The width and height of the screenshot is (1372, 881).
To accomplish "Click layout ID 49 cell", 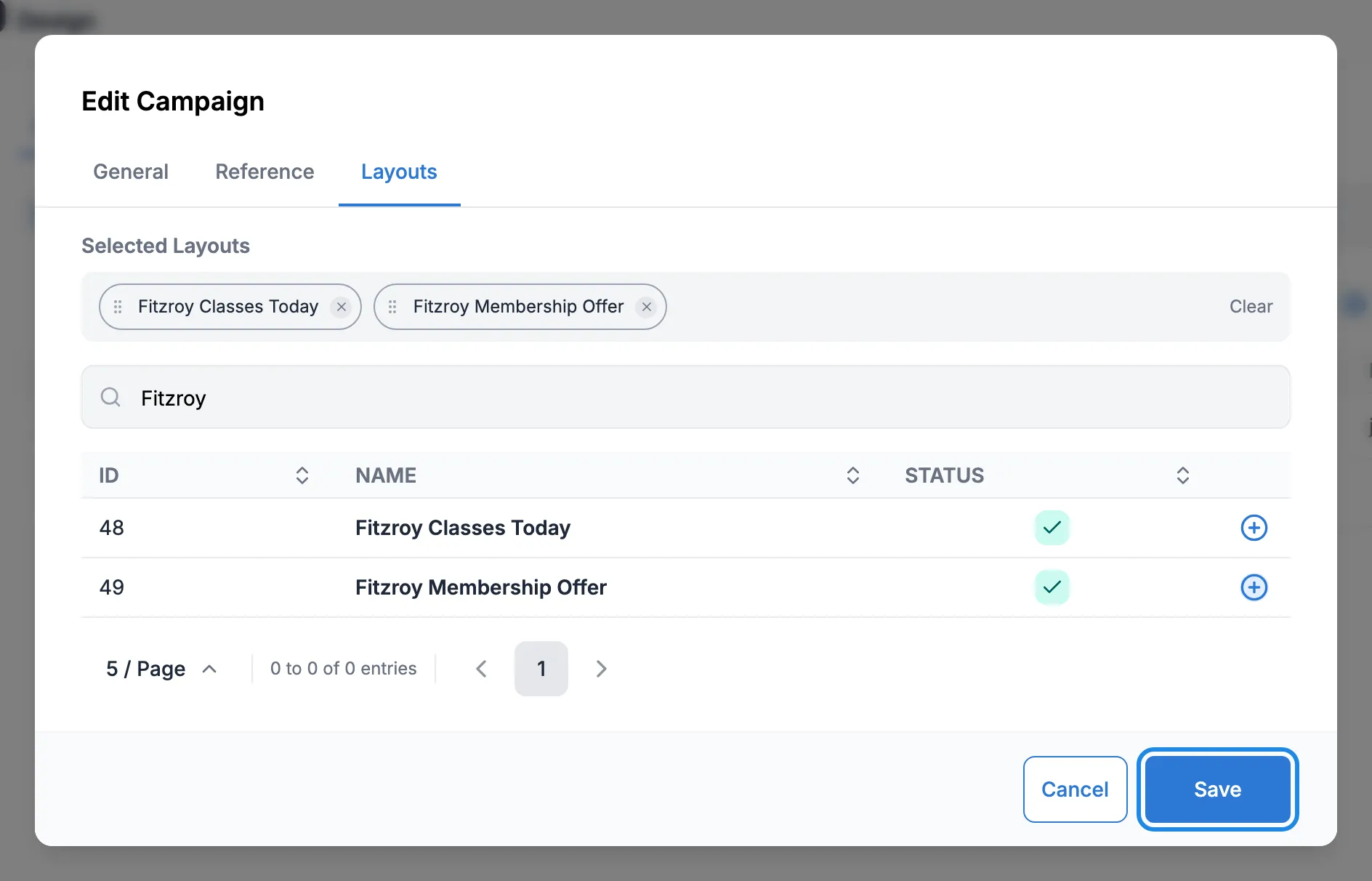I will 112,587.
